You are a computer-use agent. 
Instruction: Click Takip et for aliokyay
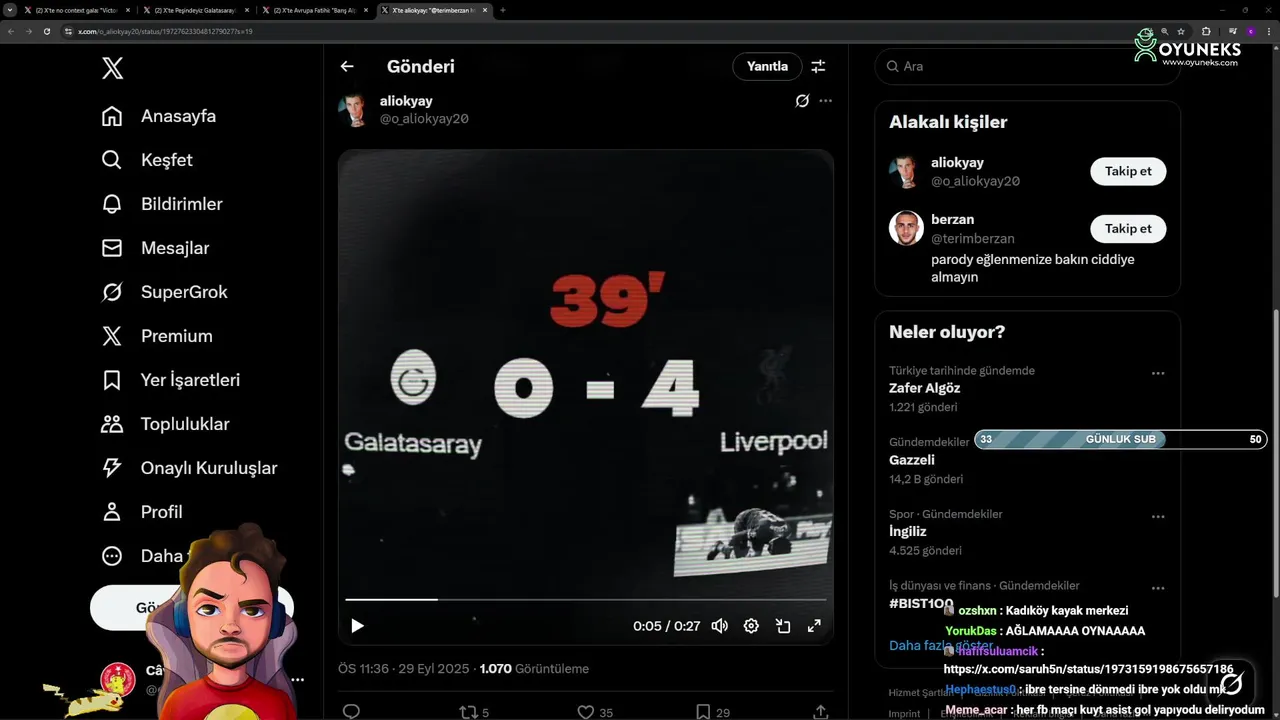click(x=1128, y=171)
